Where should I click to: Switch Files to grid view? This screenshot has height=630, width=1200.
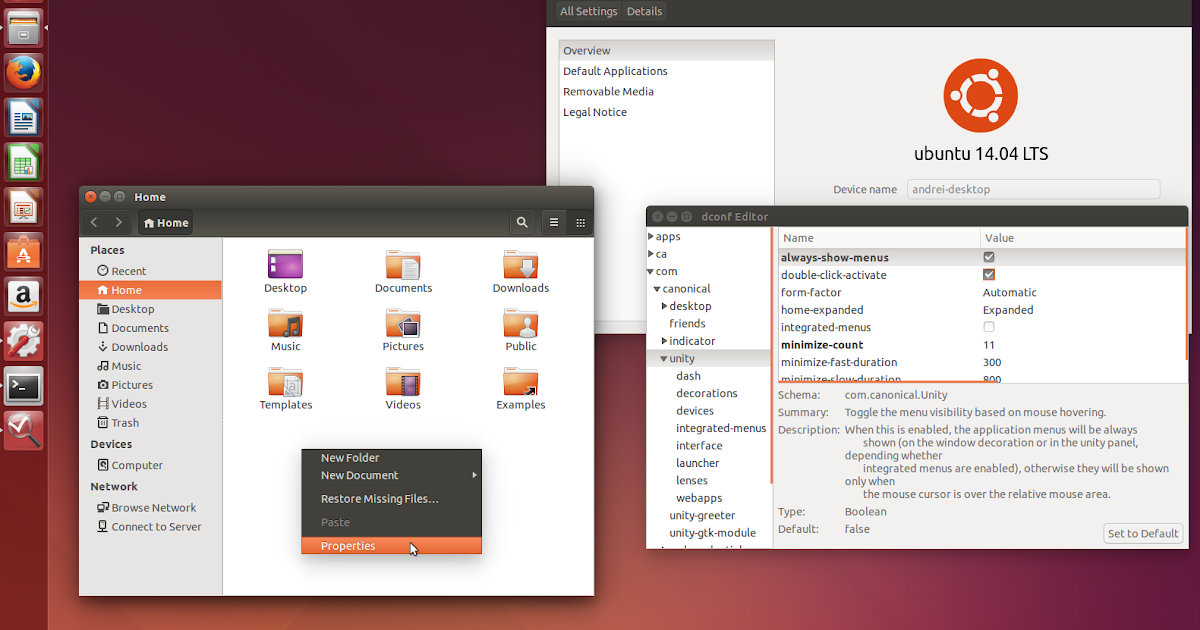coord(580,222)
